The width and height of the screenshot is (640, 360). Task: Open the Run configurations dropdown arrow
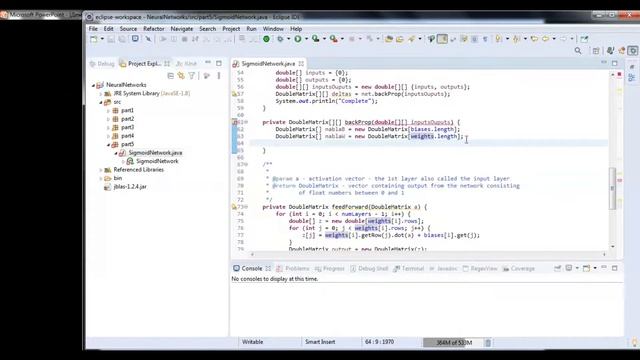306,39
